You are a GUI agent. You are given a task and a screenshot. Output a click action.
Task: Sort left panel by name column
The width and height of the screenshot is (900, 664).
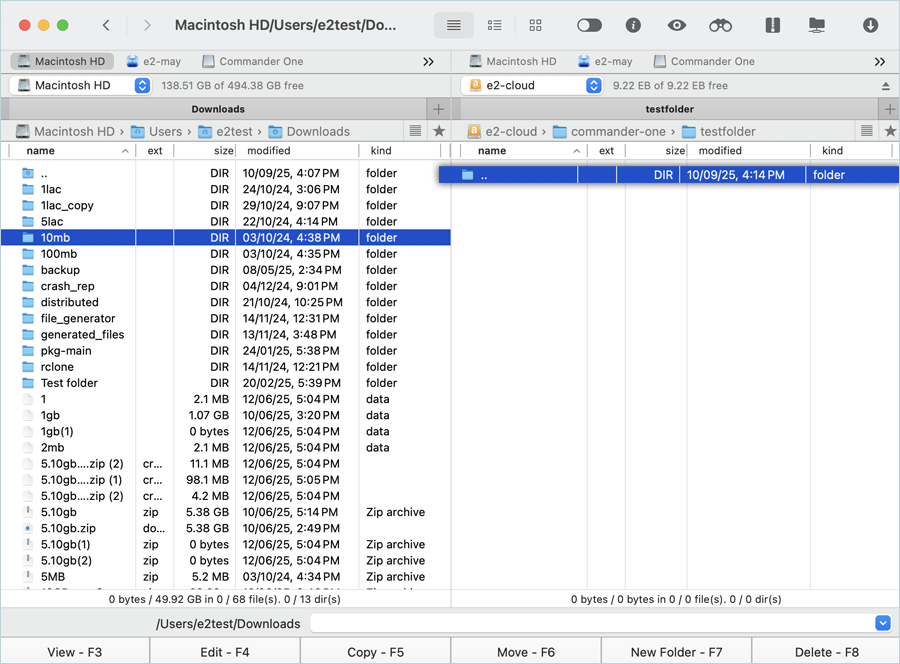[72, 151]
